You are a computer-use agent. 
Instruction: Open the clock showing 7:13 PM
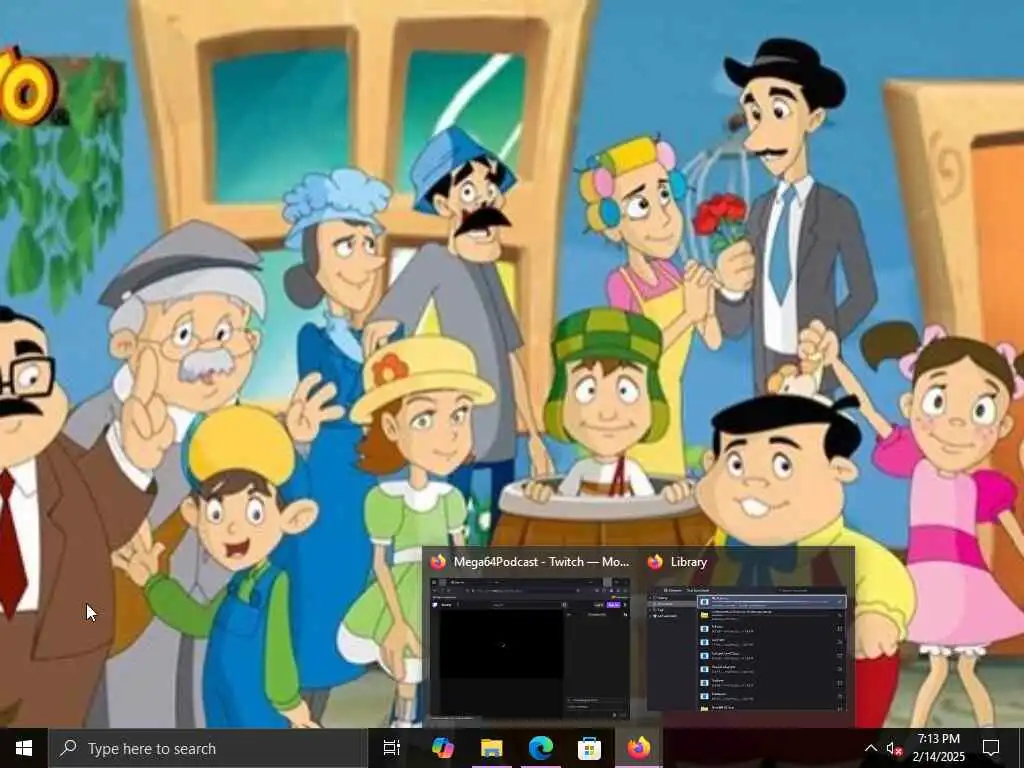pos(938,748)
